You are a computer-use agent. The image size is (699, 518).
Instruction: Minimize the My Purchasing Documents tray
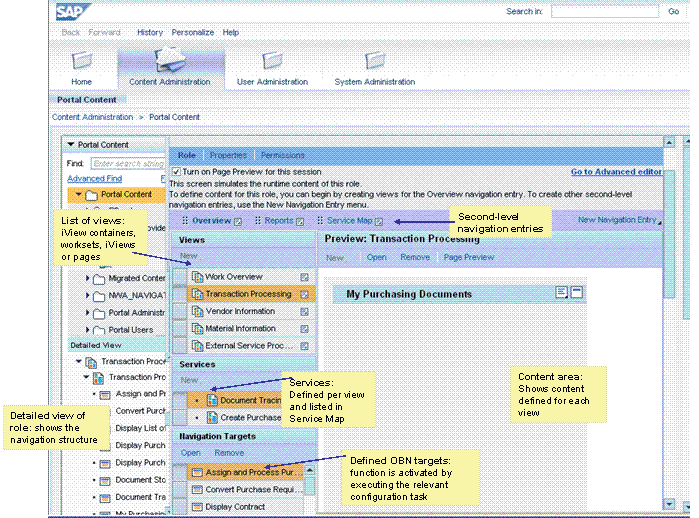577,292
